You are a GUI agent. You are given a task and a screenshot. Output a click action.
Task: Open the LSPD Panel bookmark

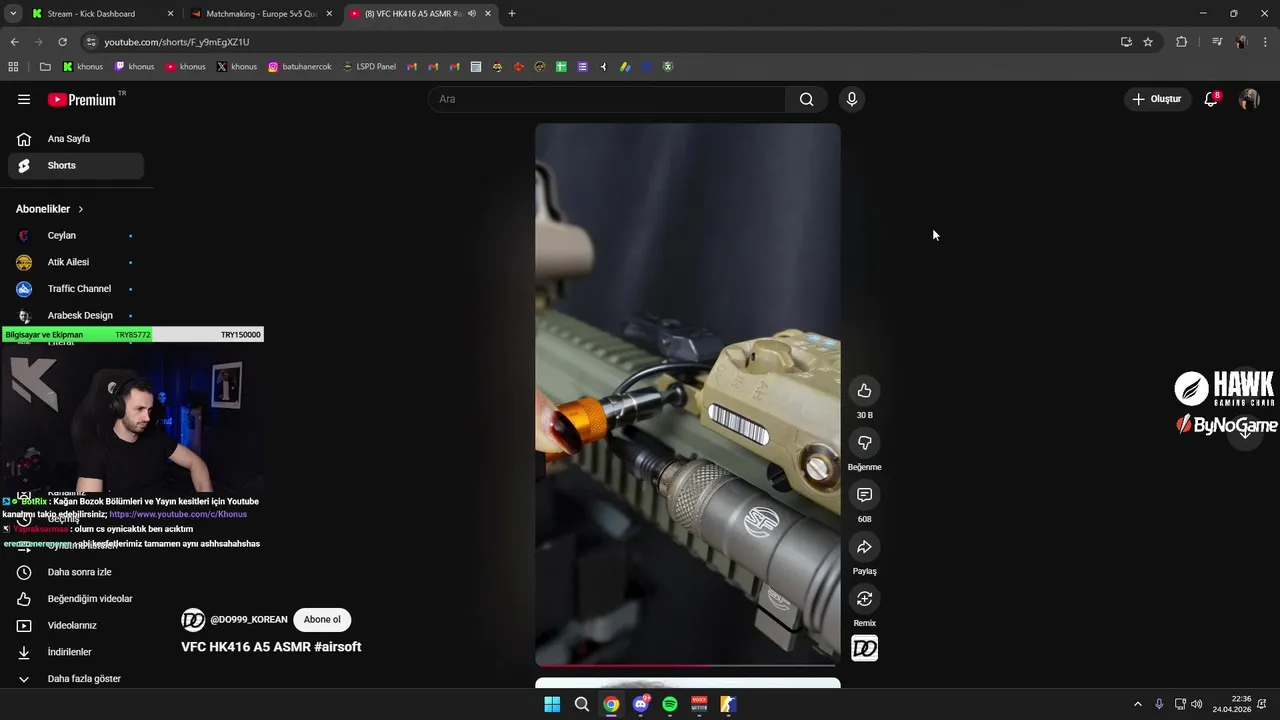(369, 67)
